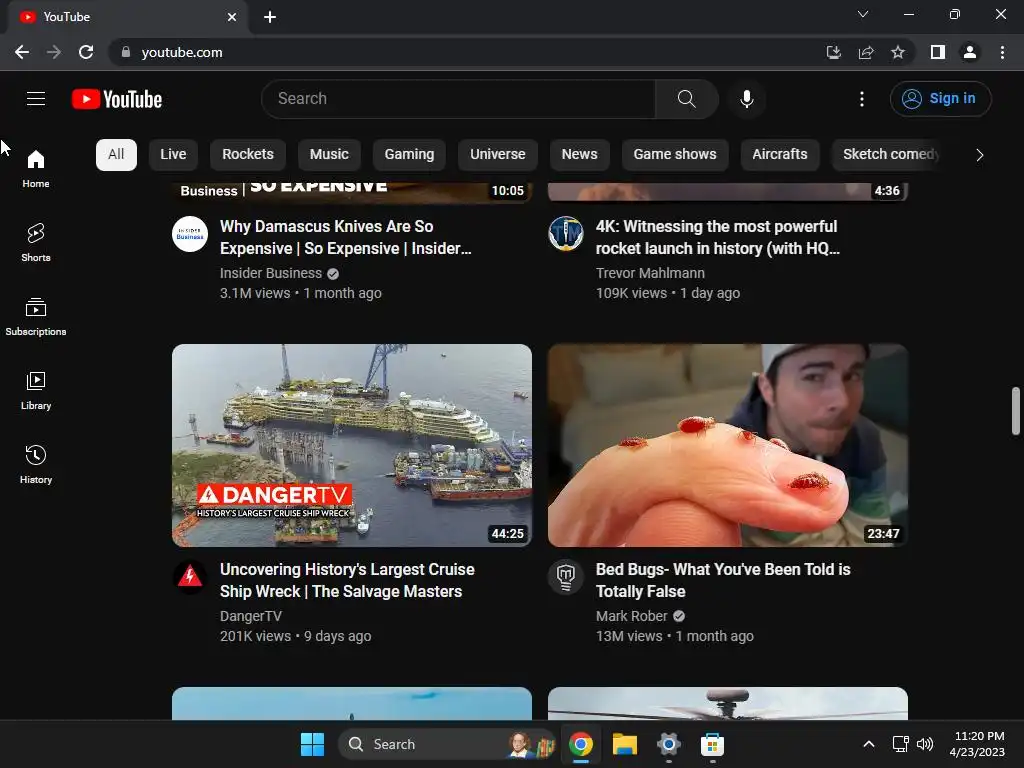
Task: Open File Explorer from the taskbar
Action: [624, 744]
